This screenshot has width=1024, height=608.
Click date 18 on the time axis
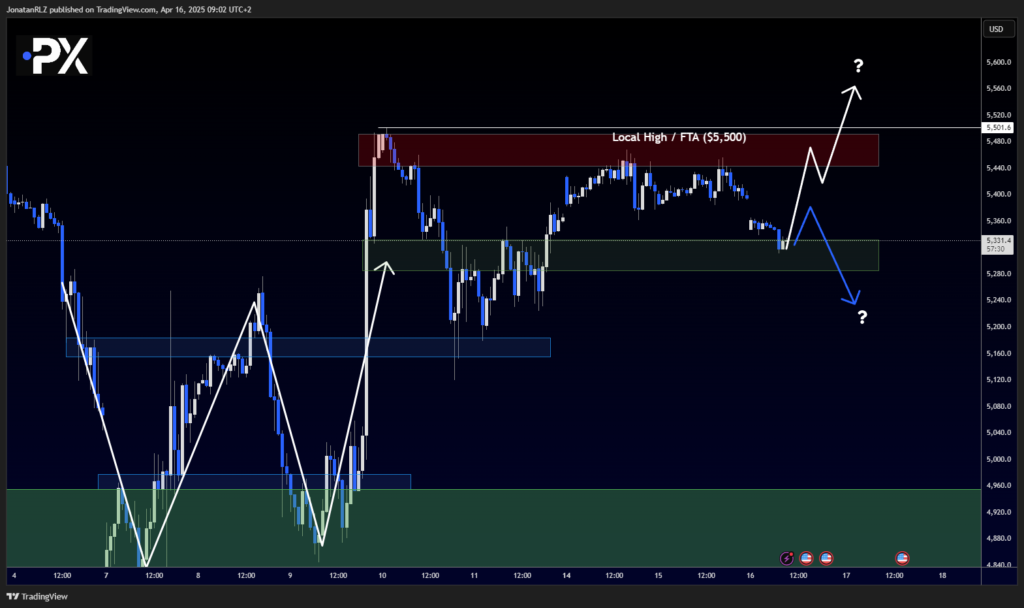tap(942, 575)
